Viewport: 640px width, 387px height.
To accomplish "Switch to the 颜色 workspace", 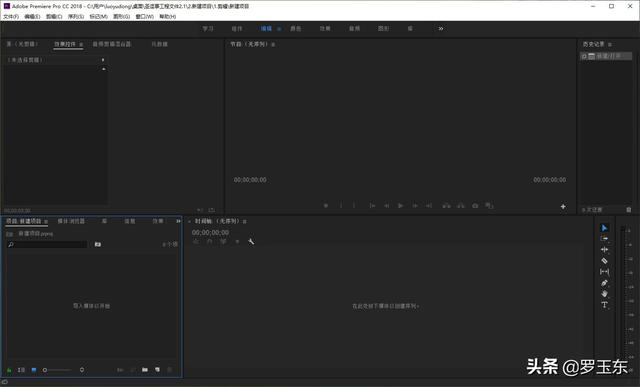I will click(296, 29).
